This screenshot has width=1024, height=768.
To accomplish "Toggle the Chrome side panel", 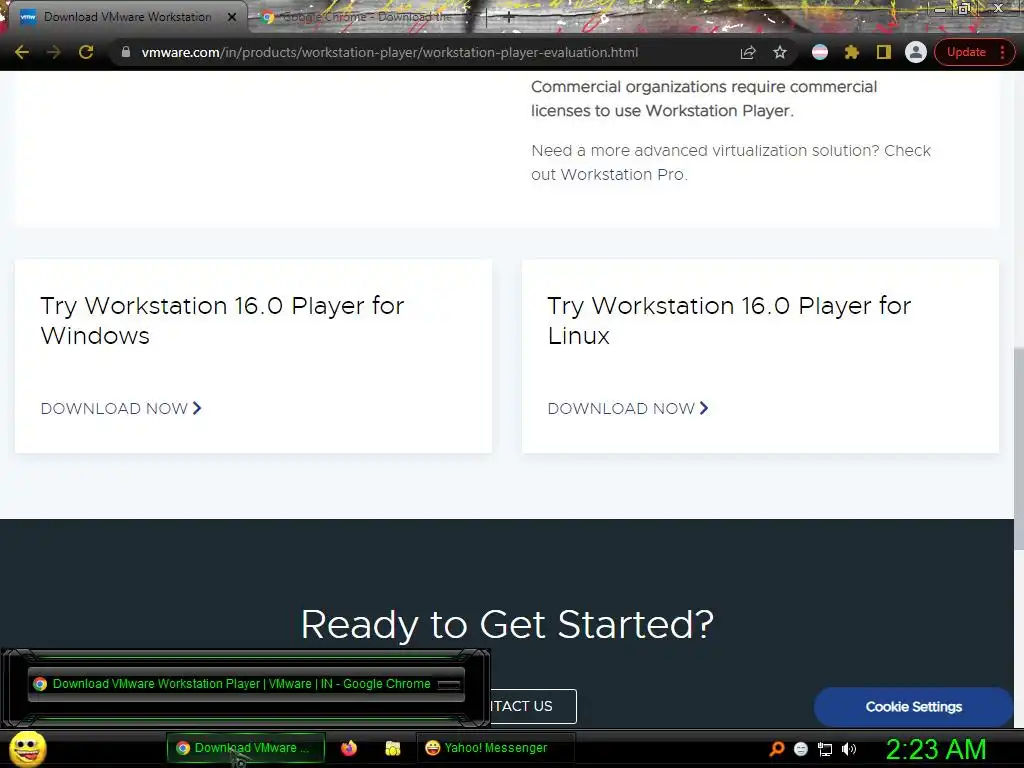I will (884, 52).
